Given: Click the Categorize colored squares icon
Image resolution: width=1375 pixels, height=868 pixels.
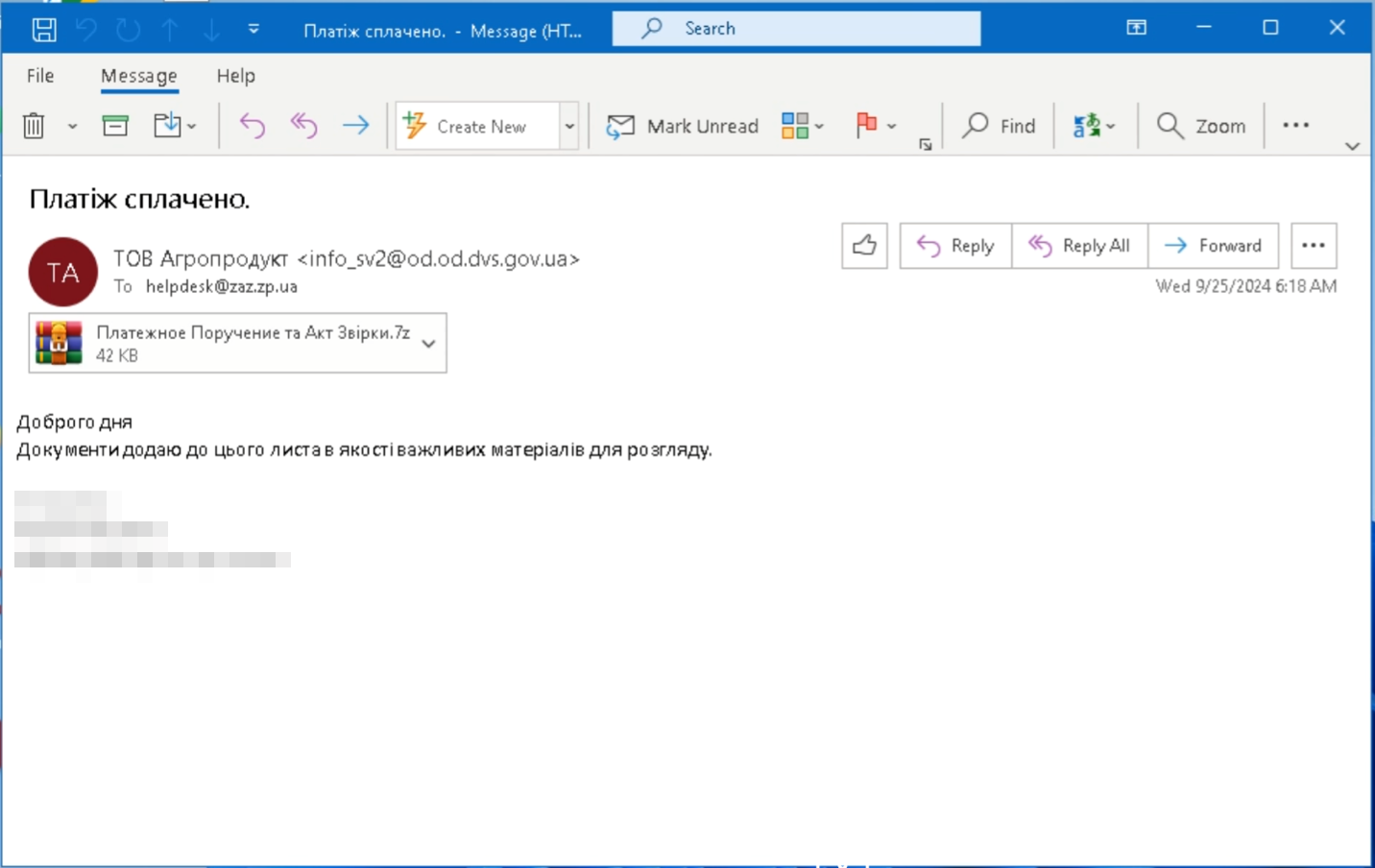Looking at the screenshot, I should pos(795,126).
